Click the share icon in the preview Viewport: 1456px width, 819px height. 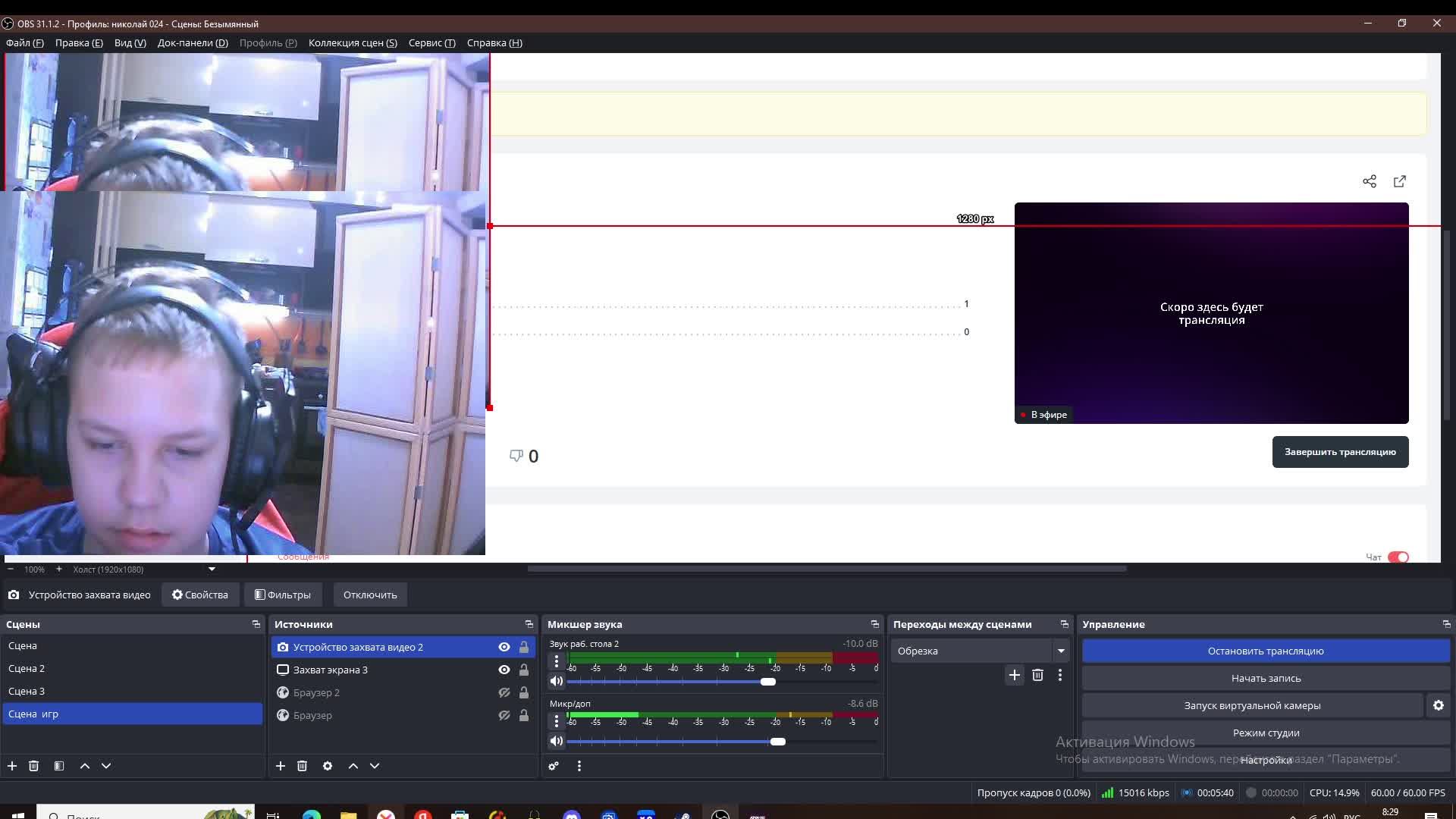point(1369,181)
